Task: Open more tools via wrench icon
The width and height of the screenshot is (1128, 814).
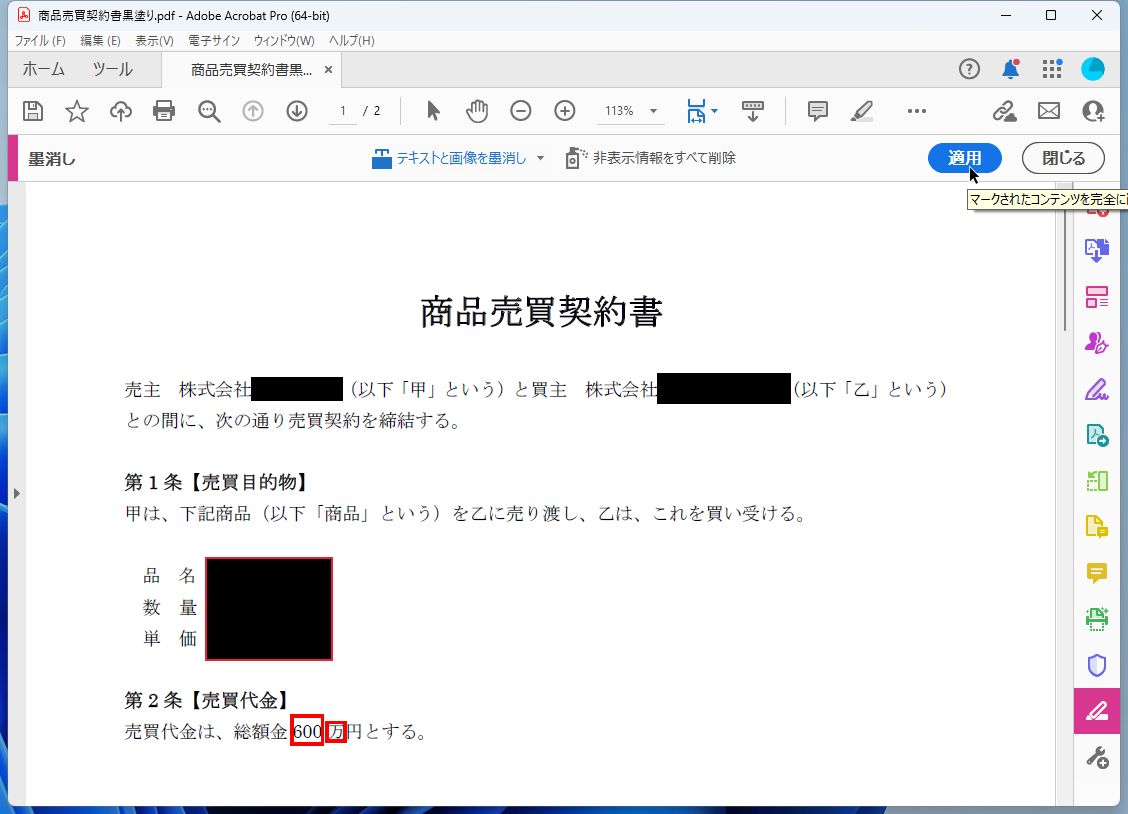Action: pos(1097,757)
